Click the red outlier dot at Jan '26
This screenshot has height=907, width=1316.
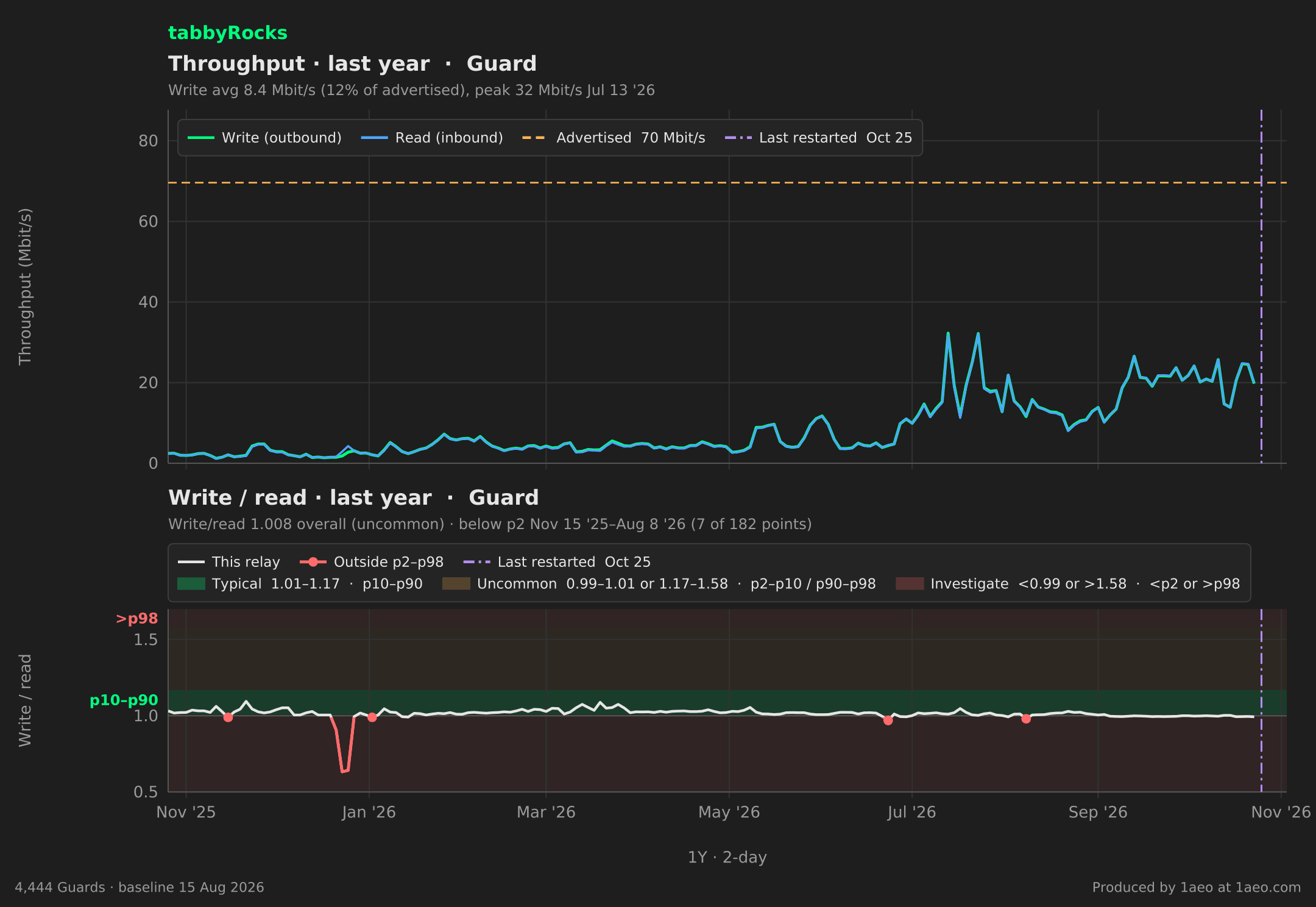372,717
